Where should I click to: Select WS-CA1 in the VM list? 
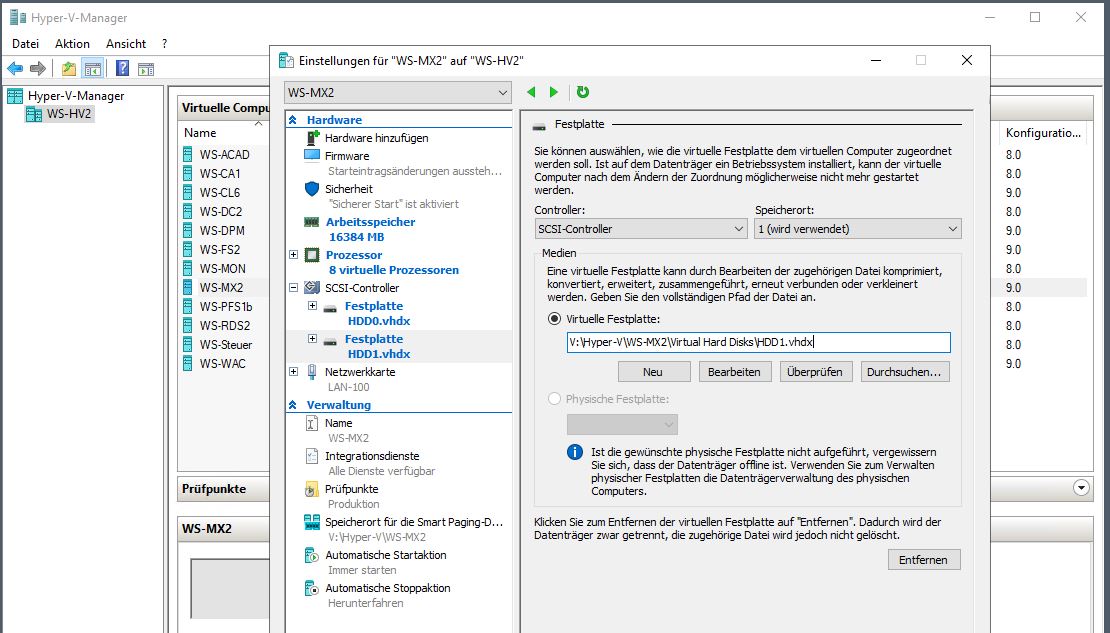[220, 173]
